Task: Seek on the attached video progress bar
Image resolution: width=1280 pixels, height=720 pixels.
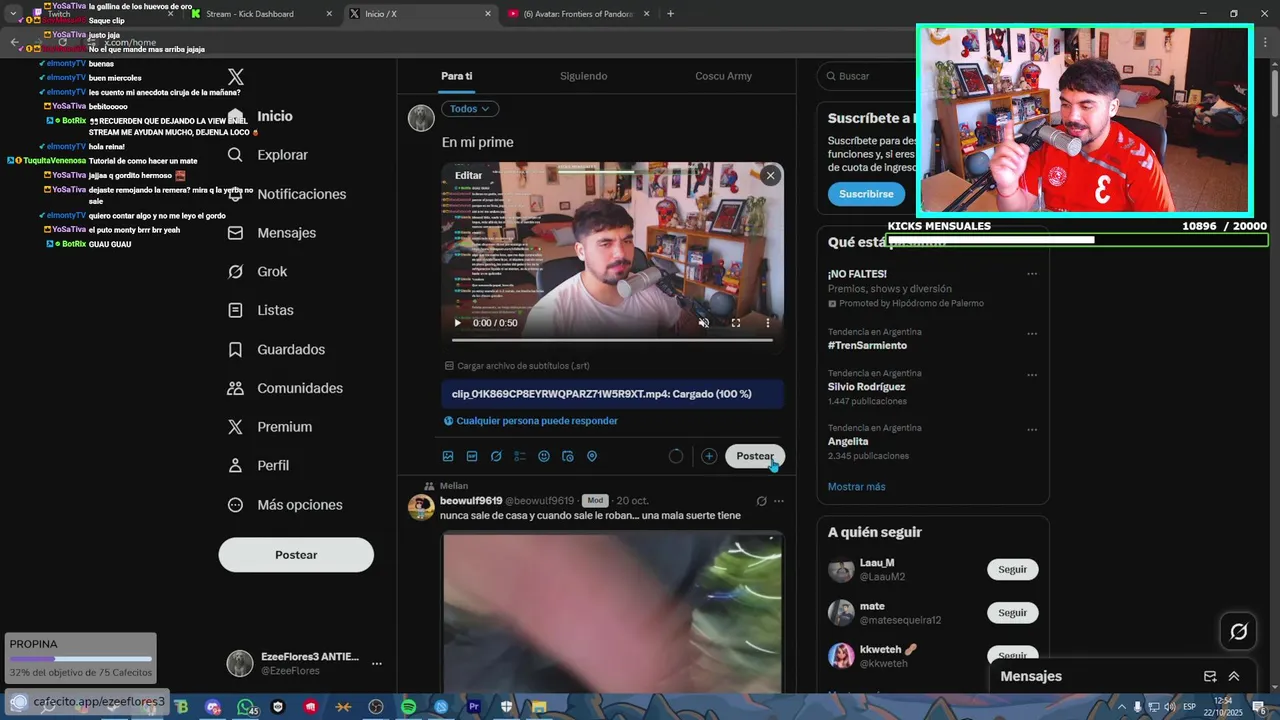Action: point(613,340)
